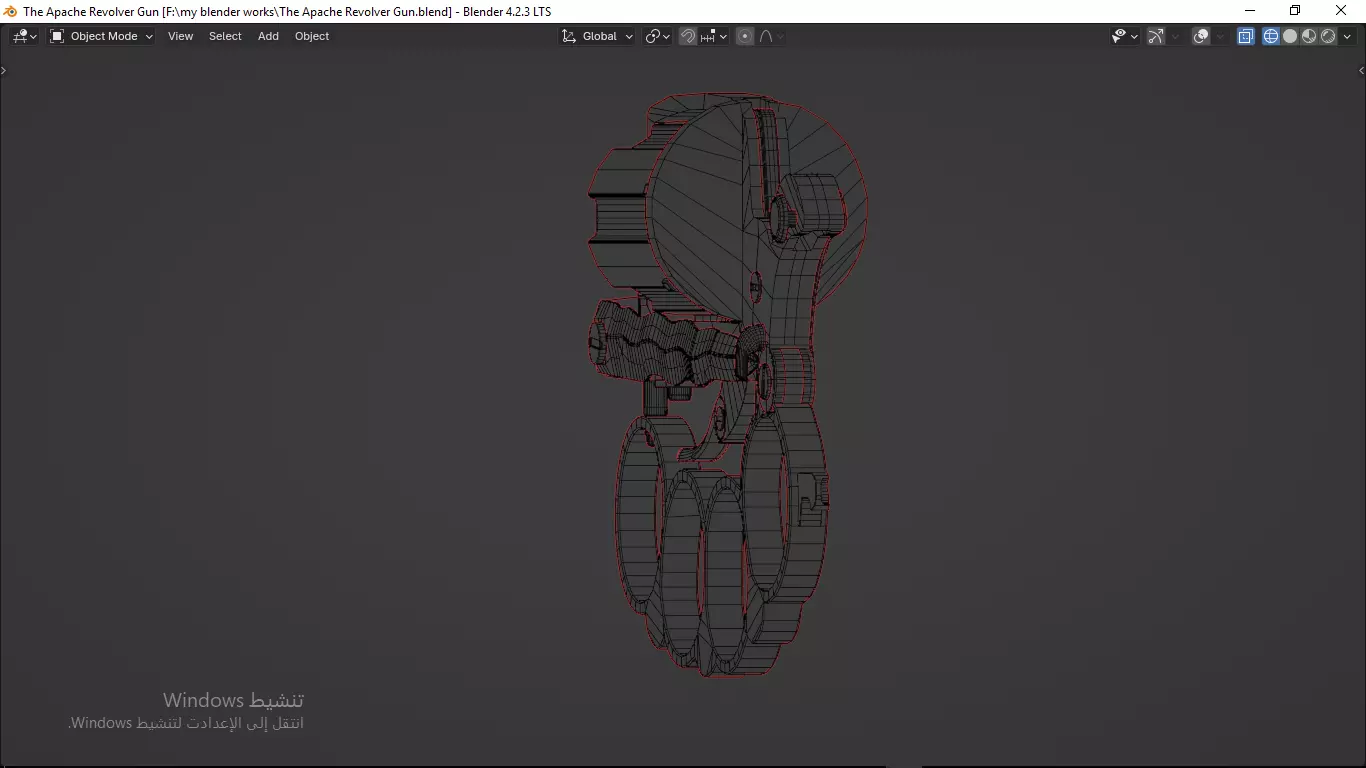
Task: Switch to Solid viewport shading
Action: pos(1290,36)
